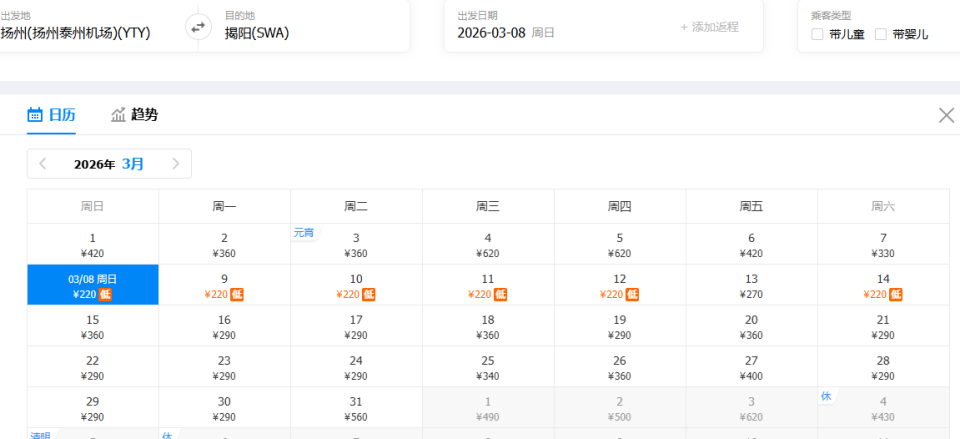Click the low-price badge on March 9
The height and width of the screenshot is (439, 960).
point(237,294)
